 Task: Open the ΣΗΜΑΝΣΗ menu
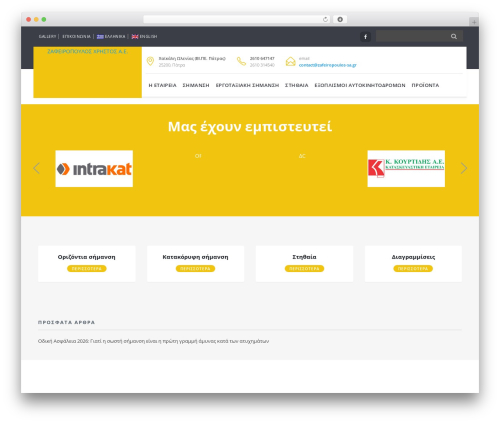(x=196, y=85)
